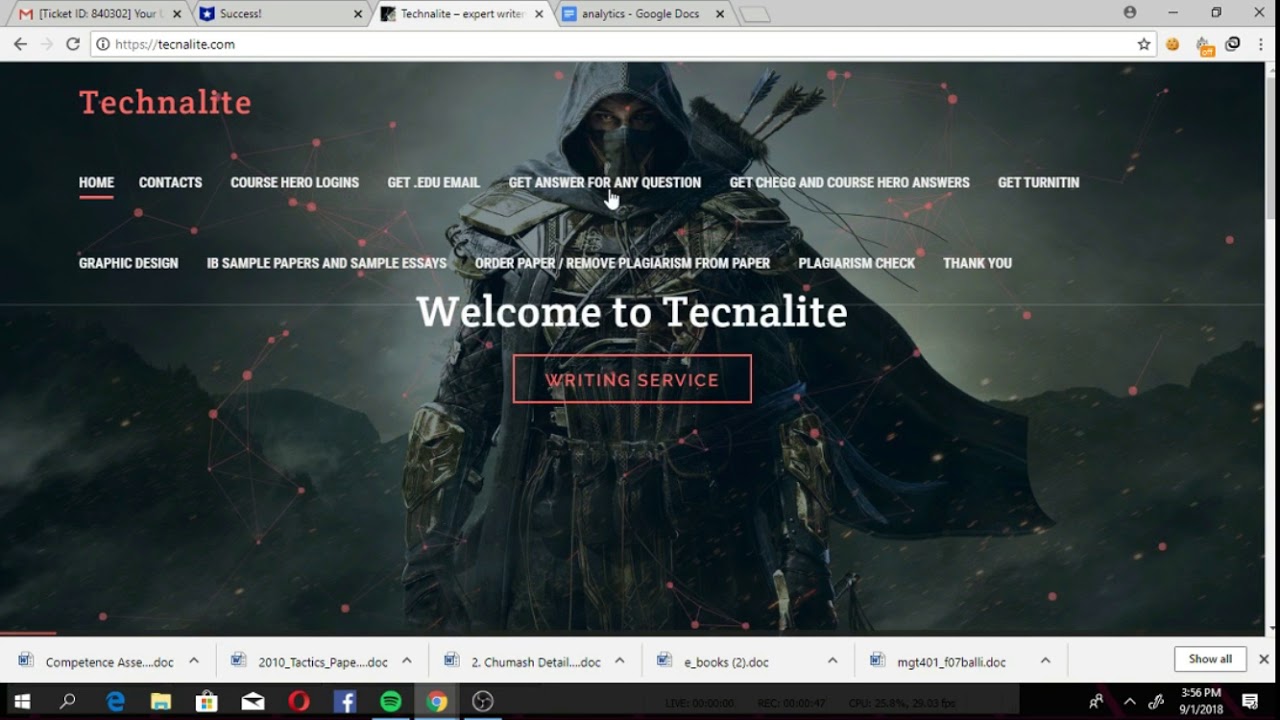This screenshot has height=720, width=1280.
Task: Open OBS Studio from taskbar
Action: click(x=483, y=701)
